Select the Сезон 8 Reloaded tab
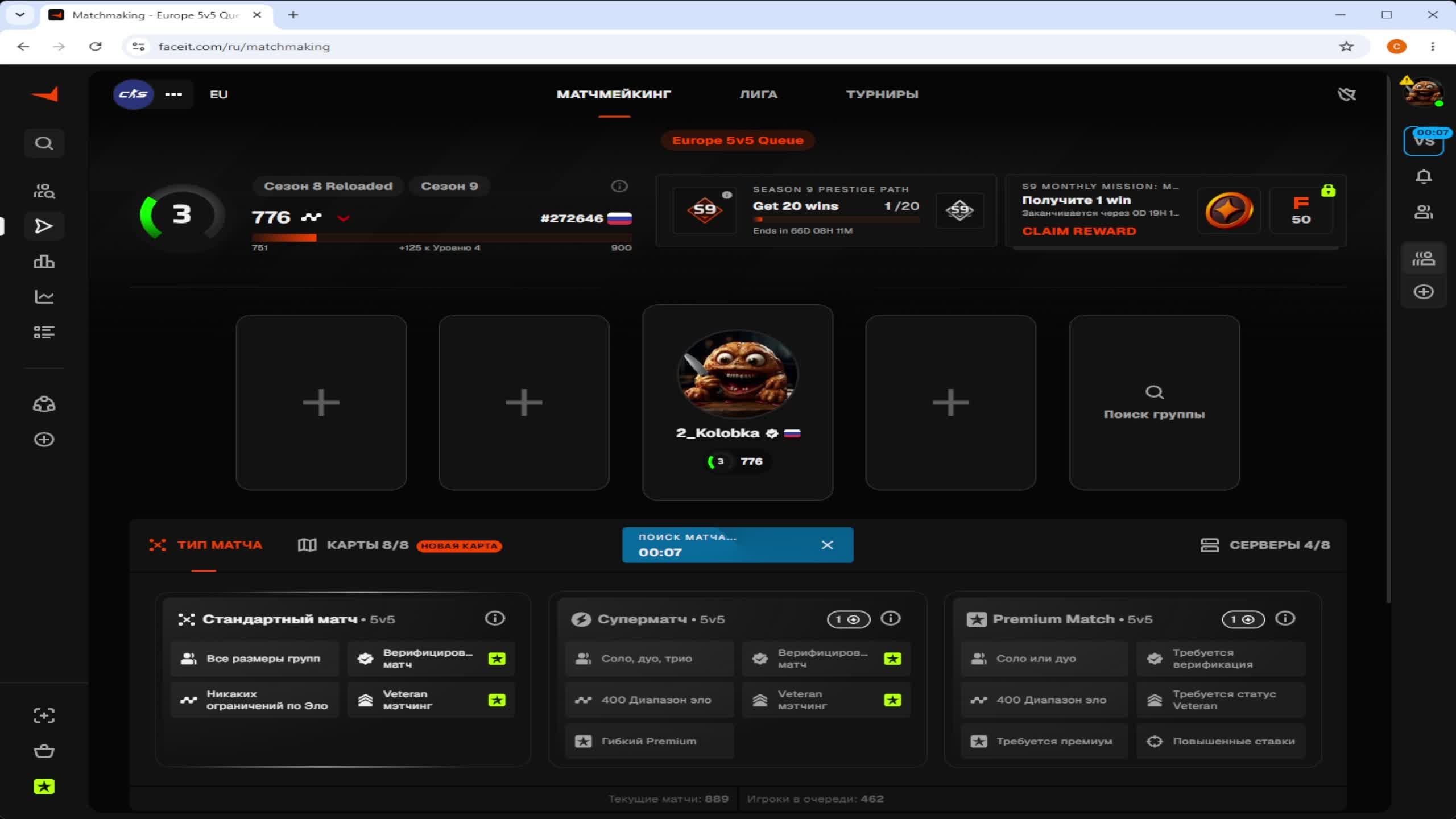This screenshot has height=819, width=1456. point(328,186)
